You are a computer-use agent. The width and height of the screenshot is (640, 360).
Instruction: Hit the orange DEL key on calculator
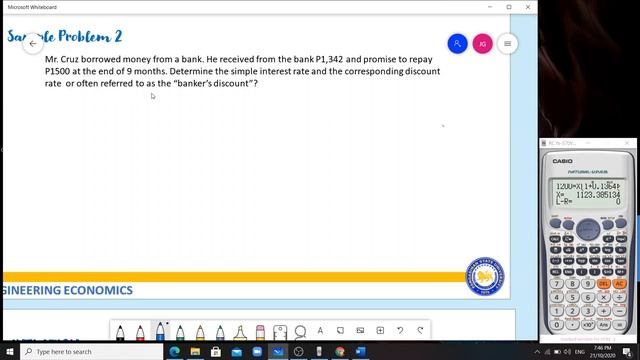pos(604,284)
